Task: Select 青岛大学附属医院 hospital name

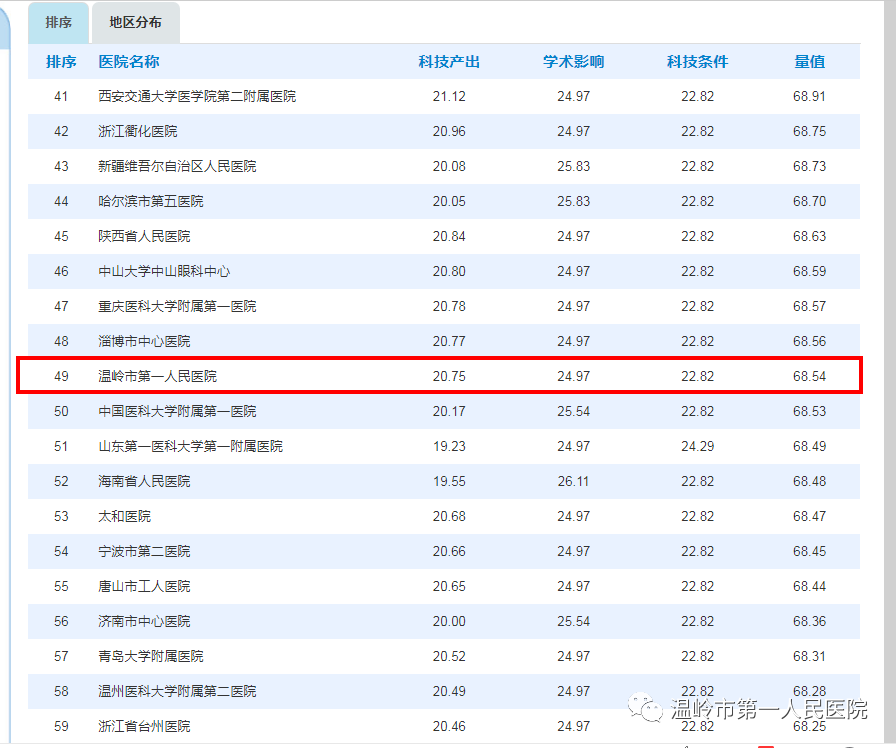Action: pos(151,656)
